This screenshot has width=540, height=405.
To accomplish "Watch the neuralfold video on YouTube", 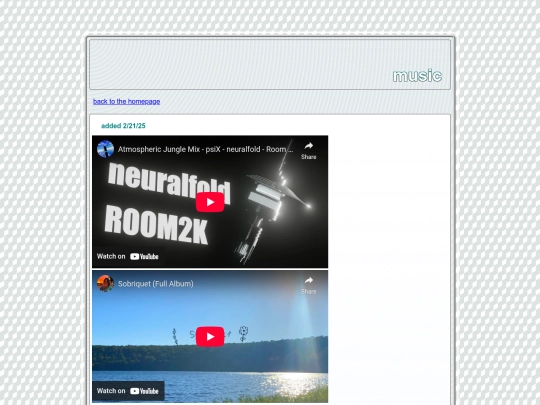I will (128, 257).
